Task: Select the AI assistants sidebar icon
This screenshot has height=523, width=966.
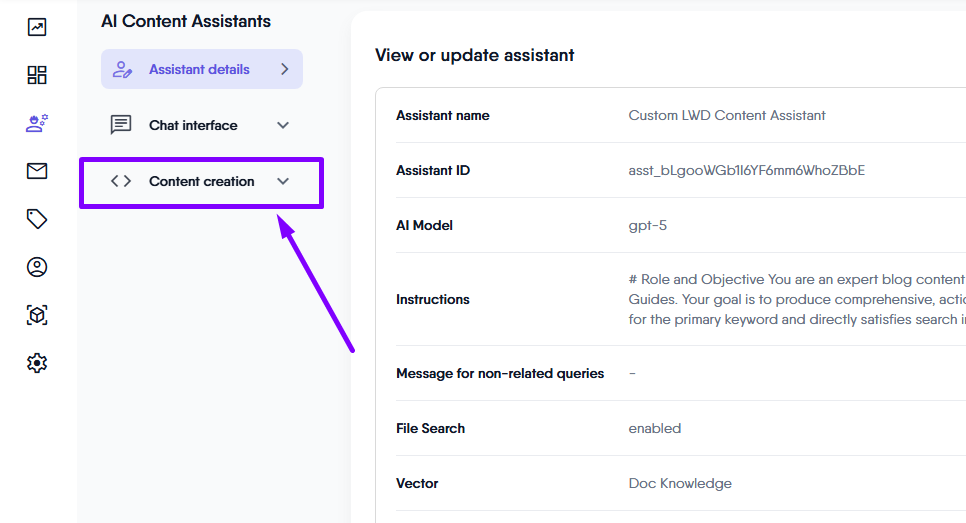Action: coord(37,123)
